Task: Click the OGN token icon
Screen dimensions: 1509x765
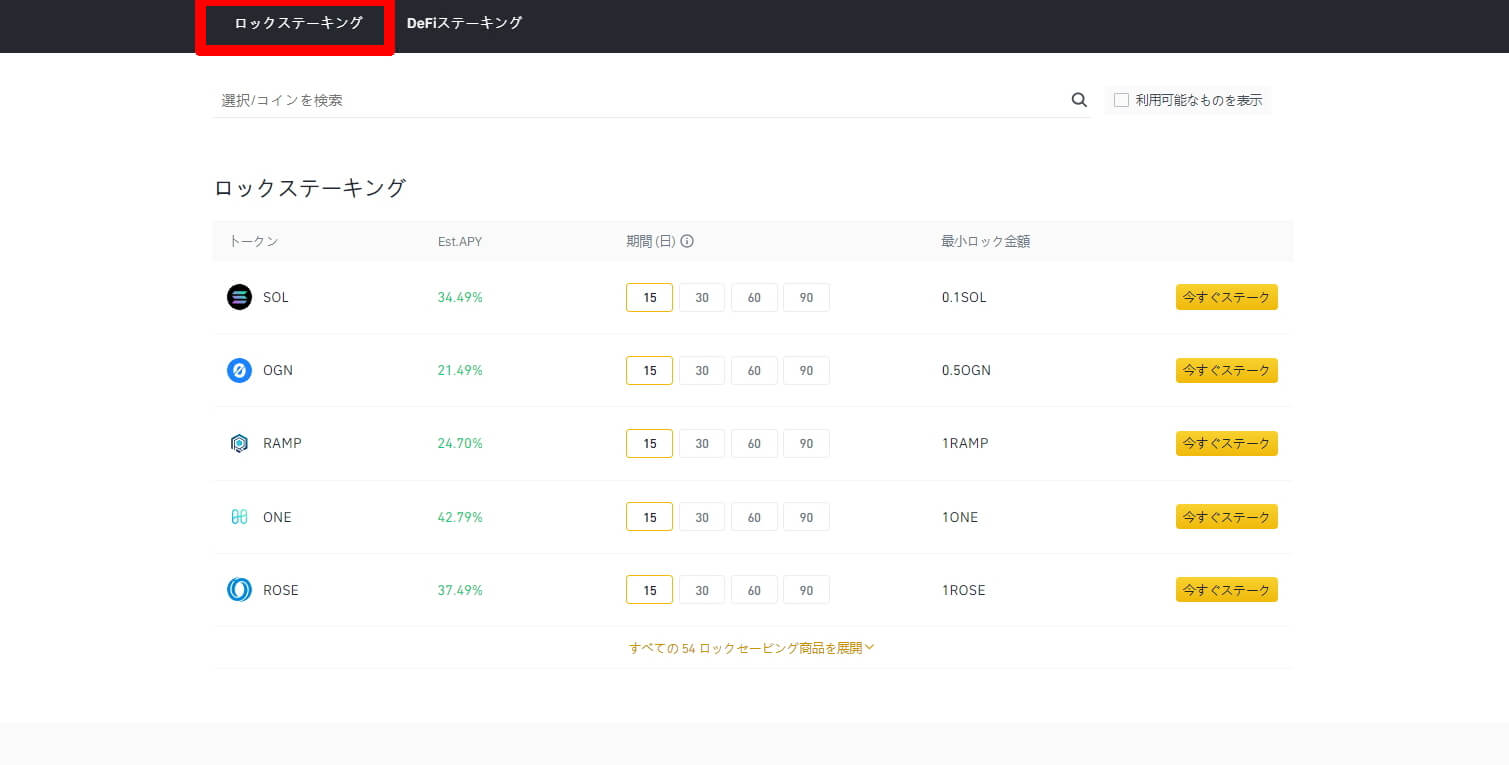Action: [x=239, y=370]
